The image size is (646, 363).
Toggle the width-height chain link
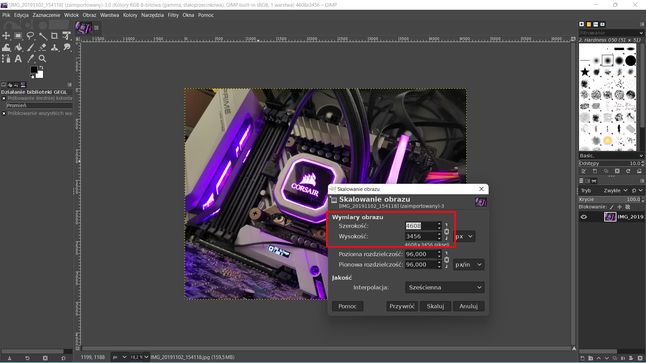pyautogui.click(x=447, y=232)
